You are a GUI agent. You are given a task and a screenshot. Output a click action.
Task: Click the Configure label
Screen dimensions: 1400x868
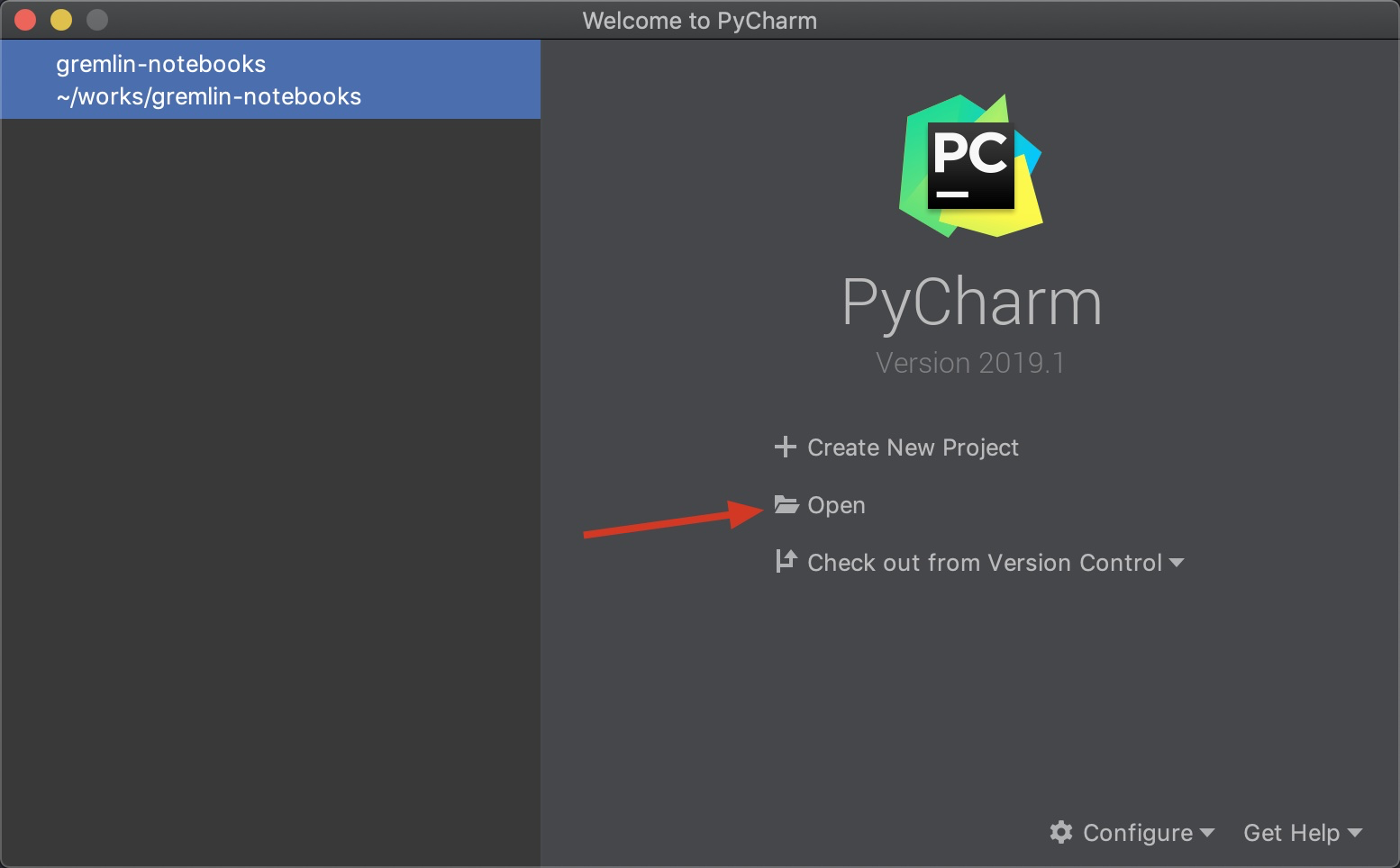(1138, 833)
